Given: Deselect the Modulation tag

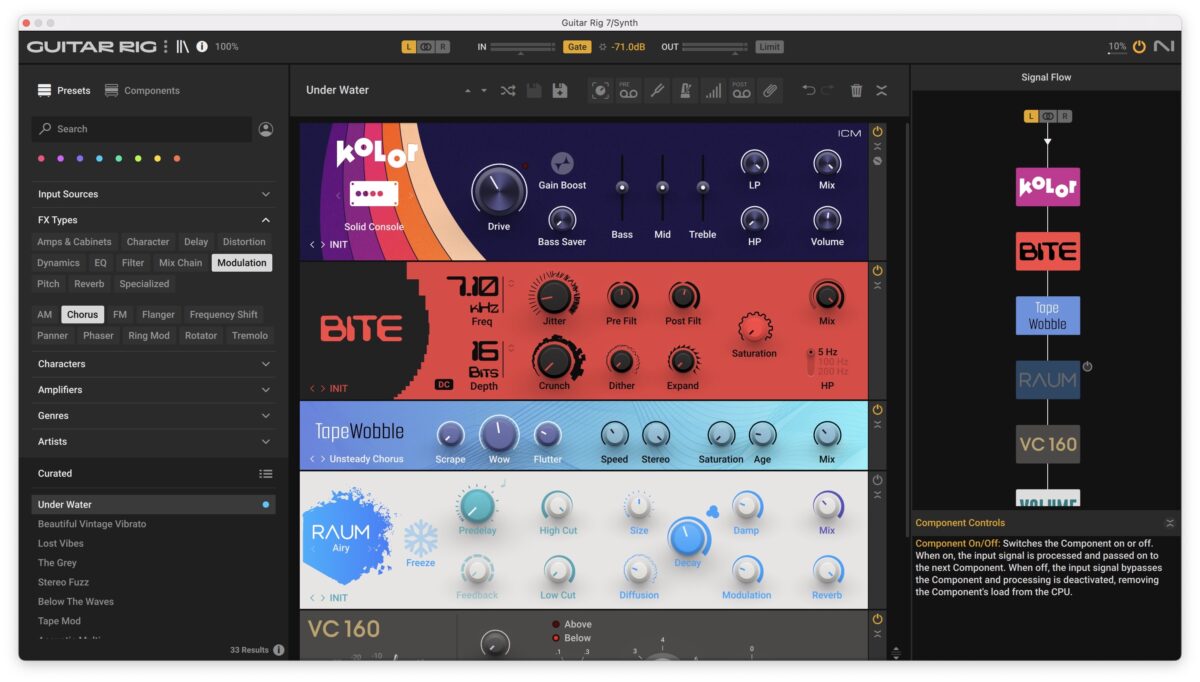Looking at the screenshot, I should (242, 263).
